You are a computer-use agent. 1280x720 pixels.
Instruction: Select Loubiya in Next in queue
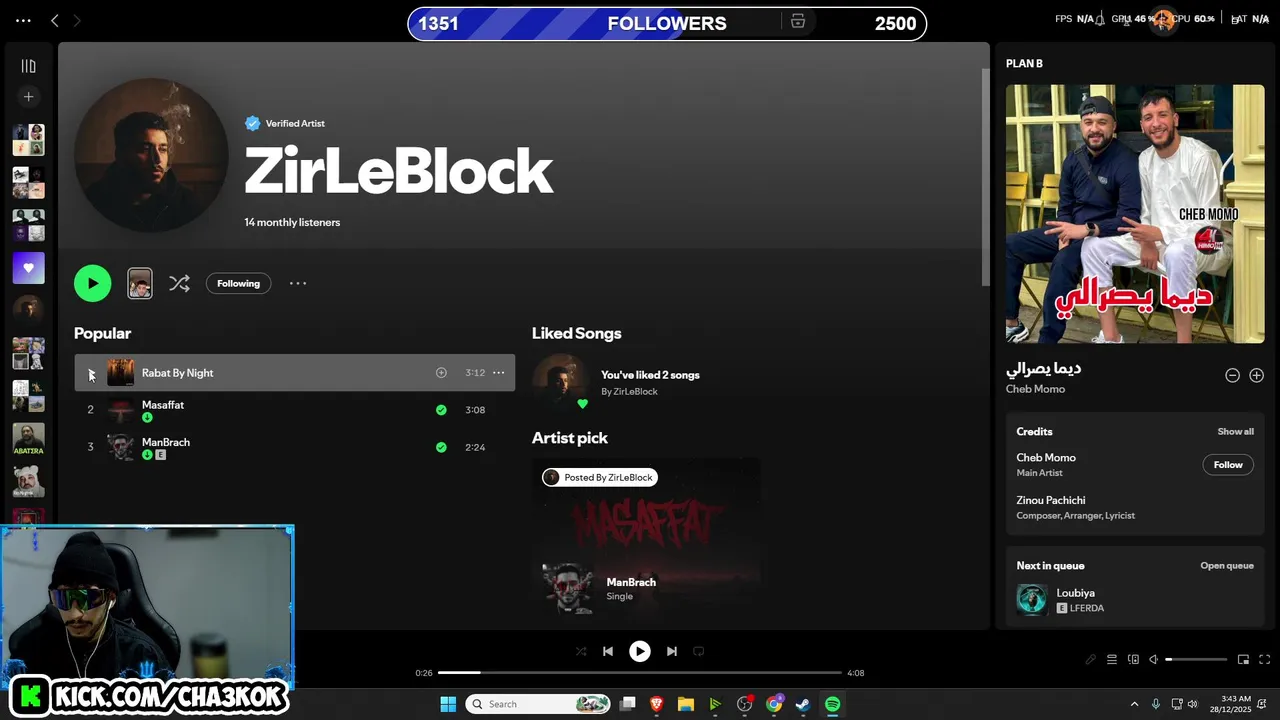click(x=1076, y=593)
